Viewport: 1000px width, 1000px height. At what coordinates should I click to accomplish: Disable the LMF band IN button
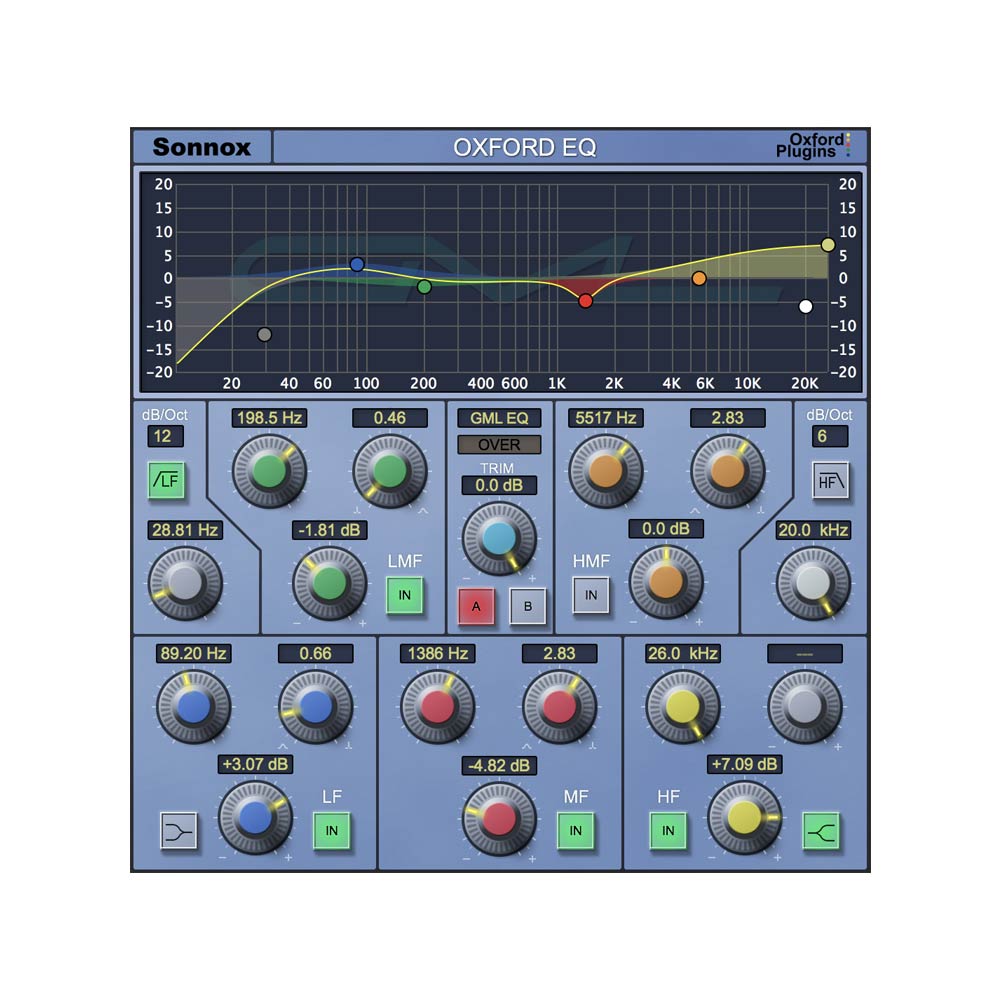[405, 594]
